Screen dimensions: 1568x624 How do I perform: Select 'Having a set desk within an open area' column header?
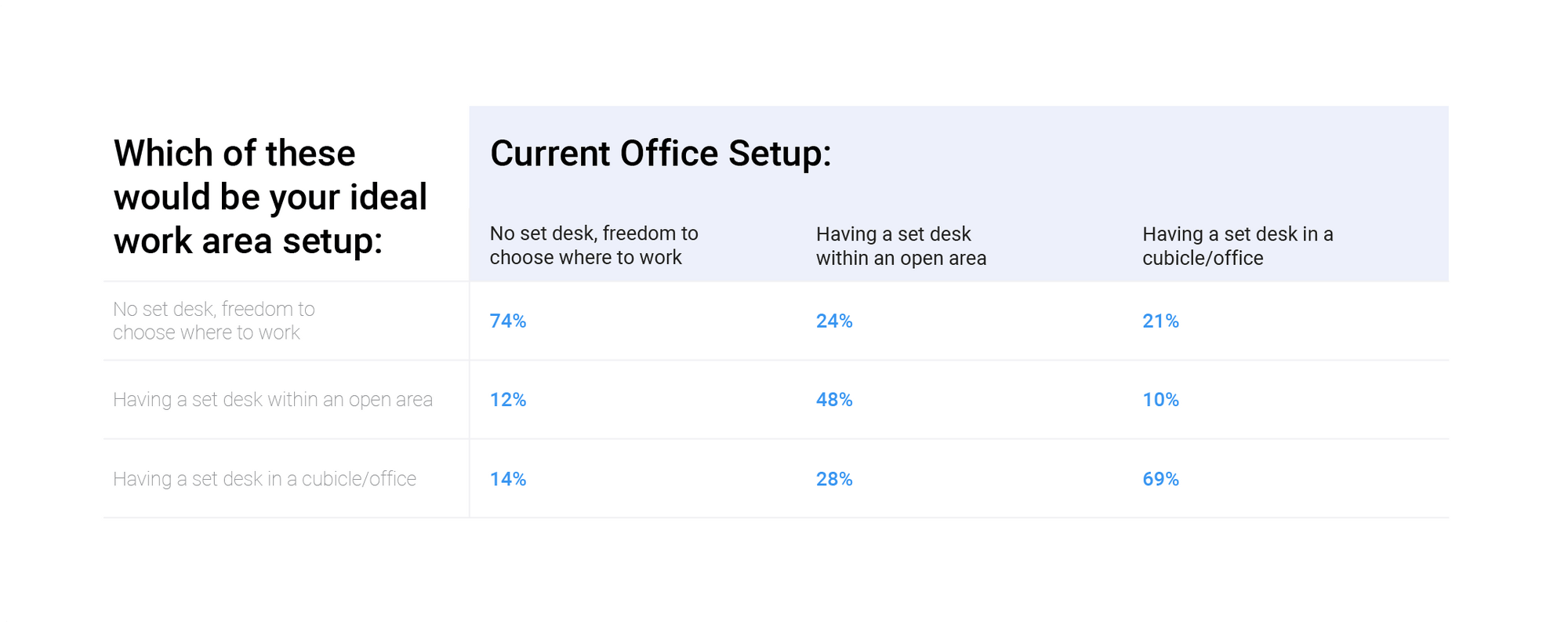pos(901,246)
